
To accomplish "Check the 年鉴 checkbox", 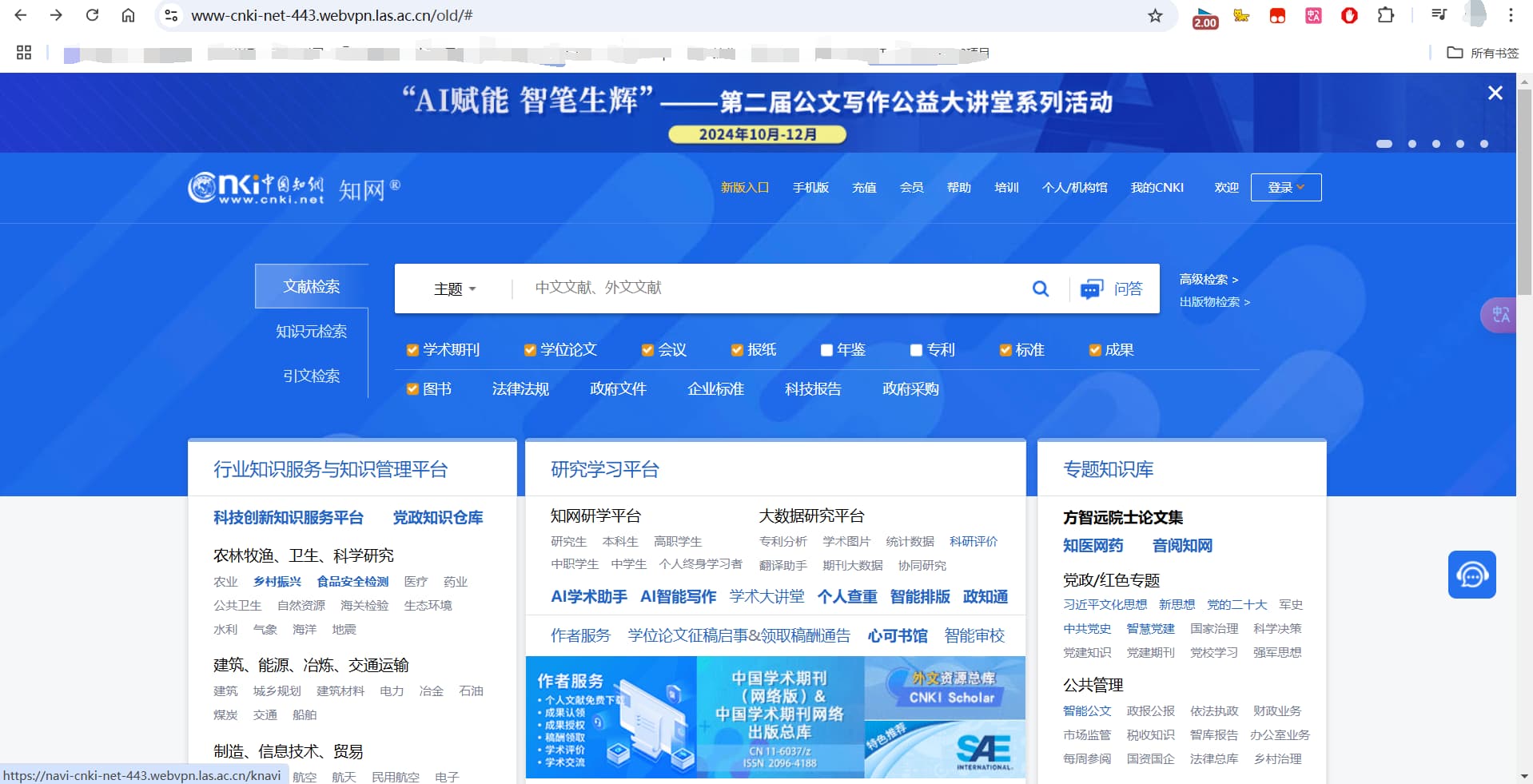I will [826, 350].
